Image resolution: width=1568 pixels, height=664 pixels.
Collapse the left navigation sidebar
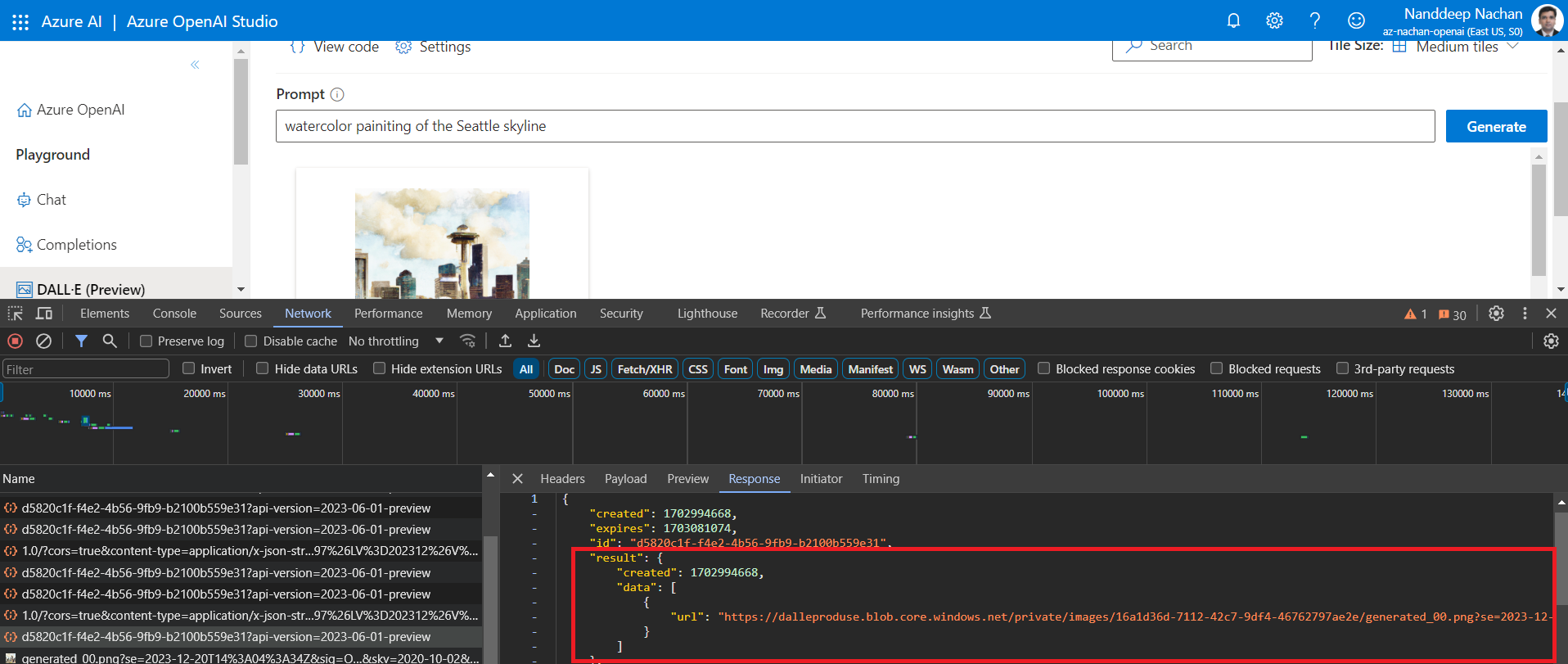(x=195, y=65)
